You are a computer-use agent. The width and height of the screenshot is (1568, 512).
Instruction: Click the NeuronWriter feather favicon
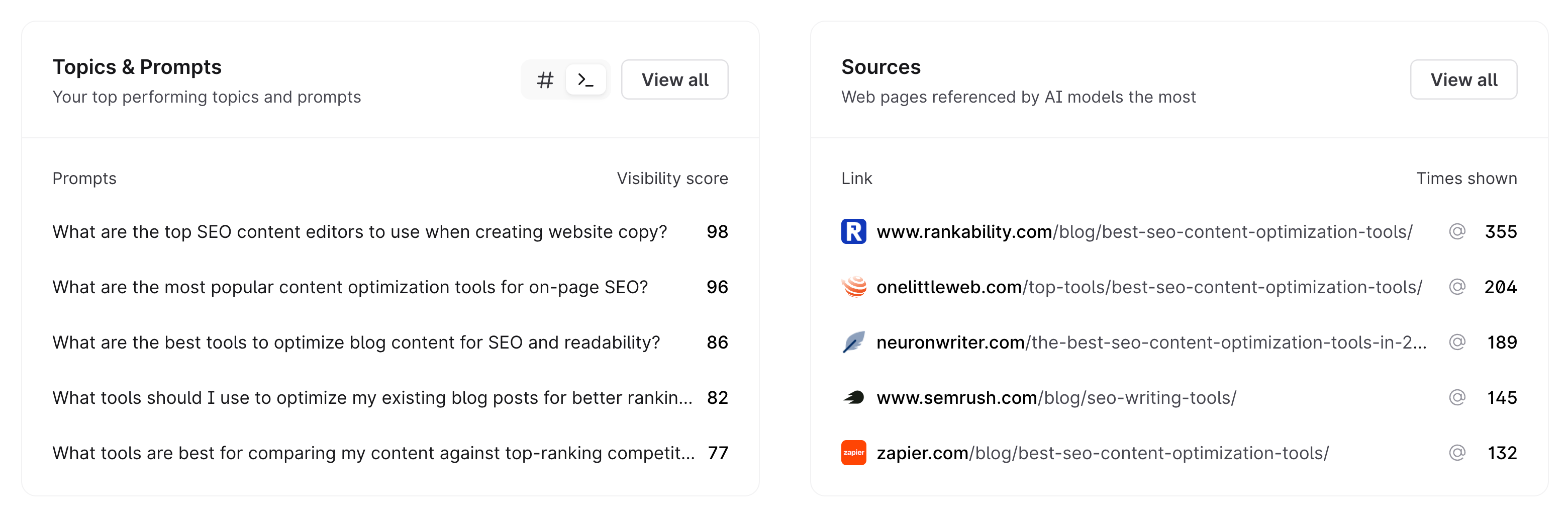tap(853, 343)
